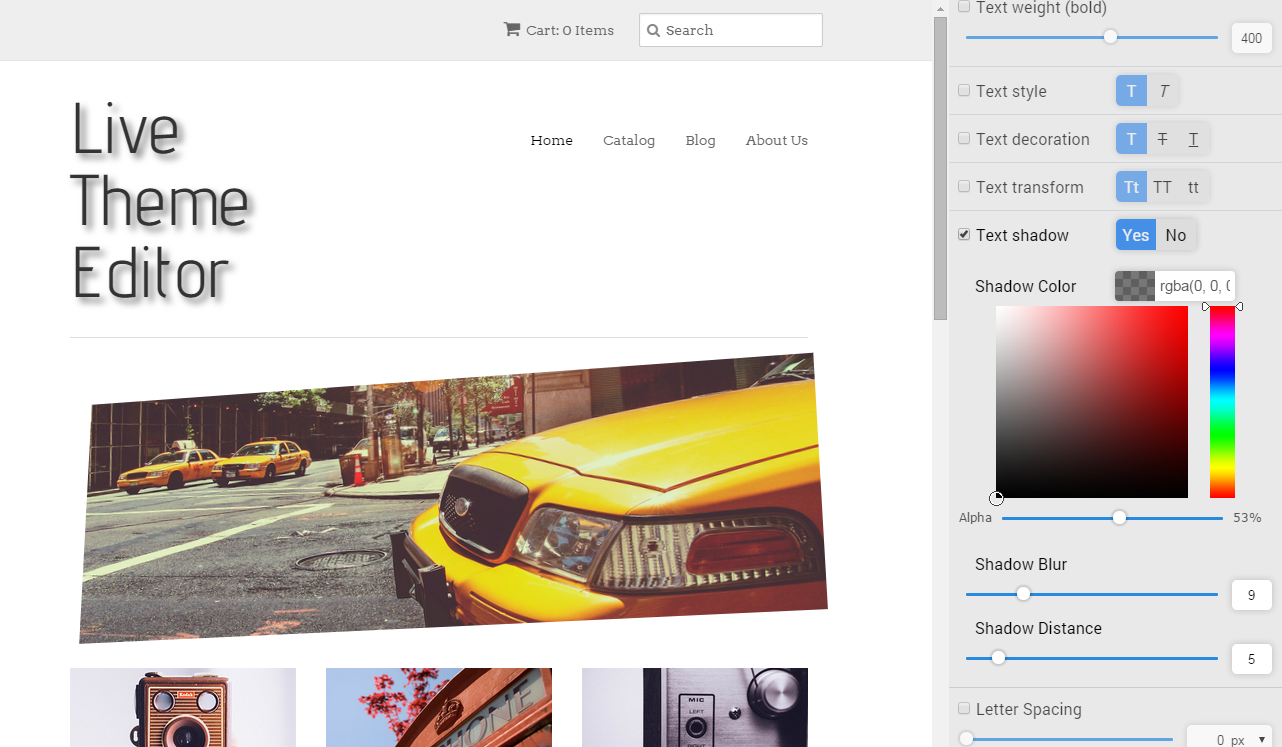Select the plain "T" decoration icon
Viewport: 1282px width, 747px height.
[1131, 138]
